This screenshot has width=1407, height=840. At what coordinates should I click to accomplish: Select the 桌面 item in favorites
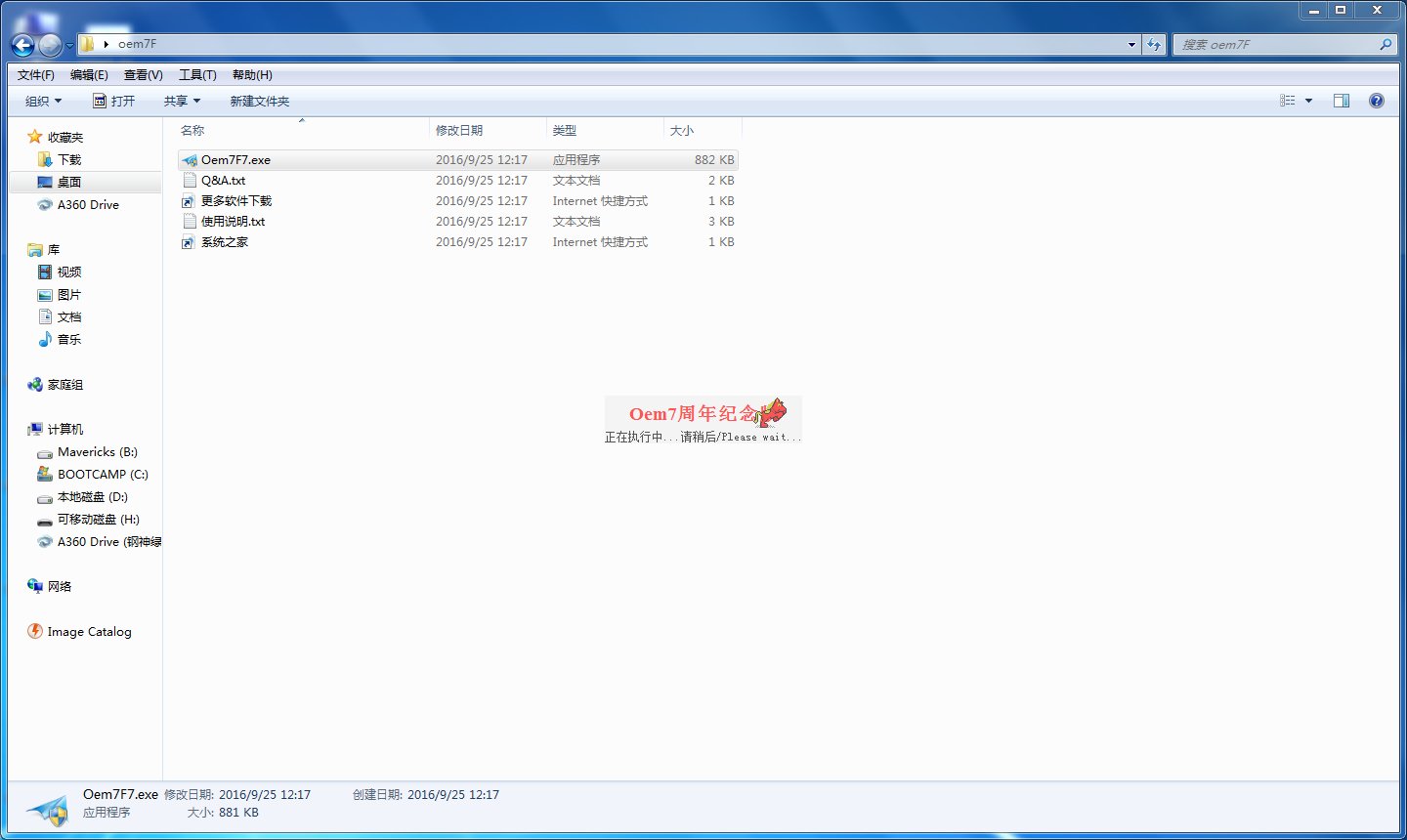tap(67, 182)
